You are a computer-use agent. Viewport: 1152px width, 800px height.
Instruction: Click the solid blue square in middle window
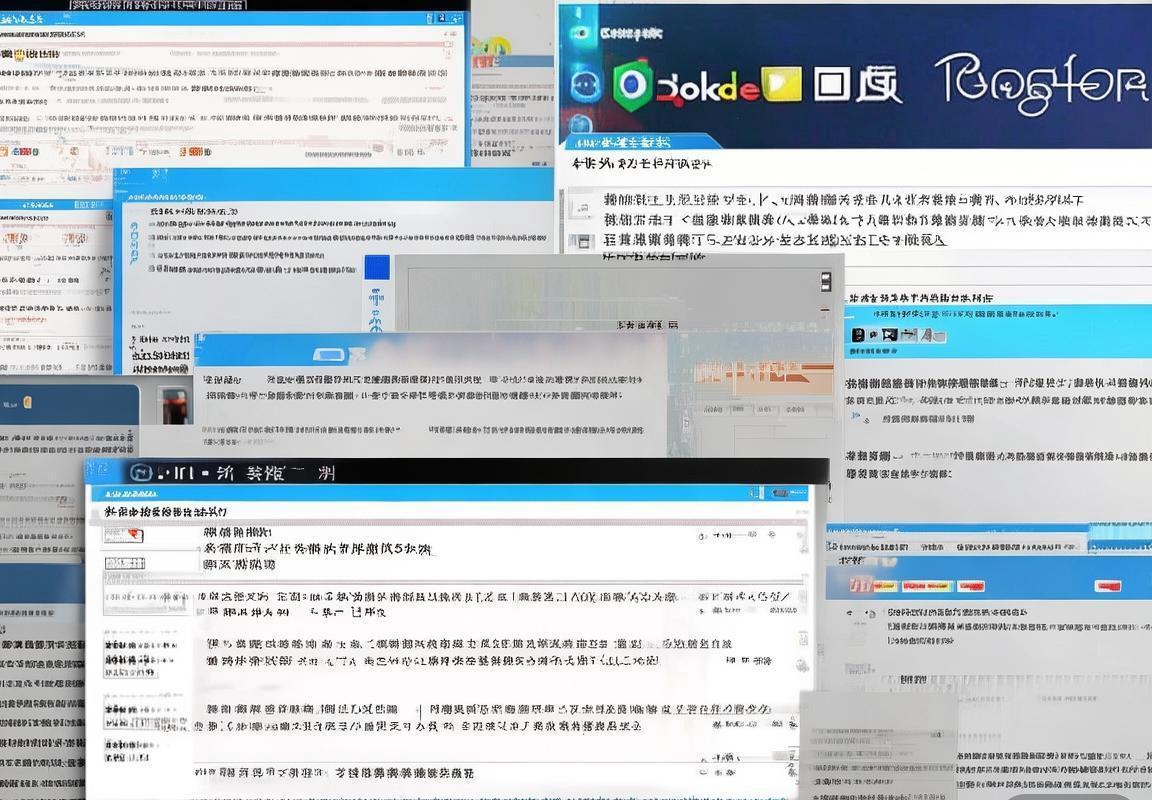[x=377, y=267]
